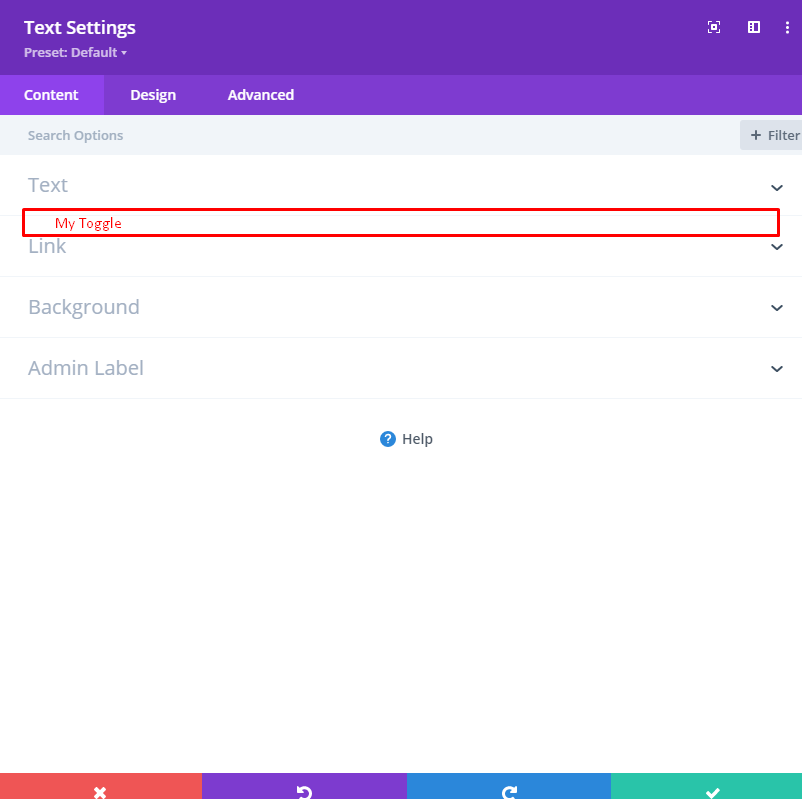This screenshot has width=802, height=799.
Task: Redo the last change
Action: tap(509, 792)
